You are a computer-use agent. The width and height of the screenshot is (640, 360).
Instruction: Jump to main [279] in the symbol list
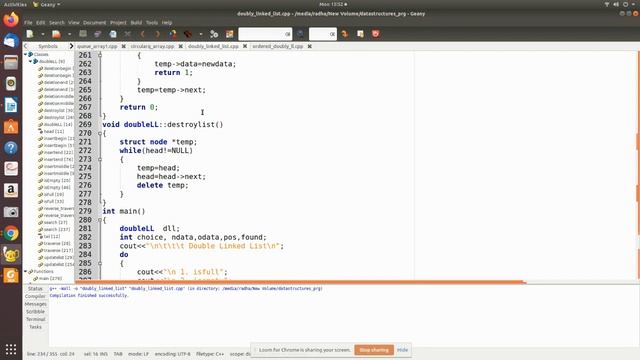point(50,278)
